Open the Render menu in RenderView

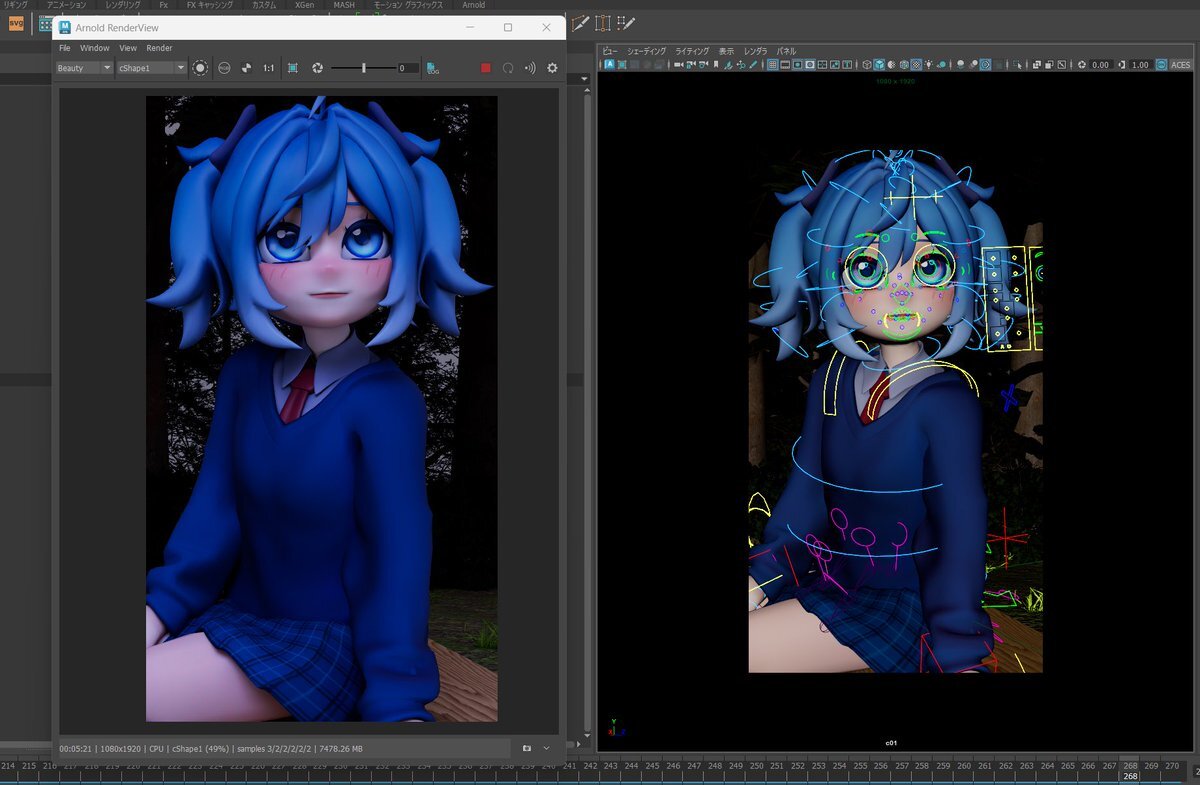pyautogui.click(x=159, y=48)
